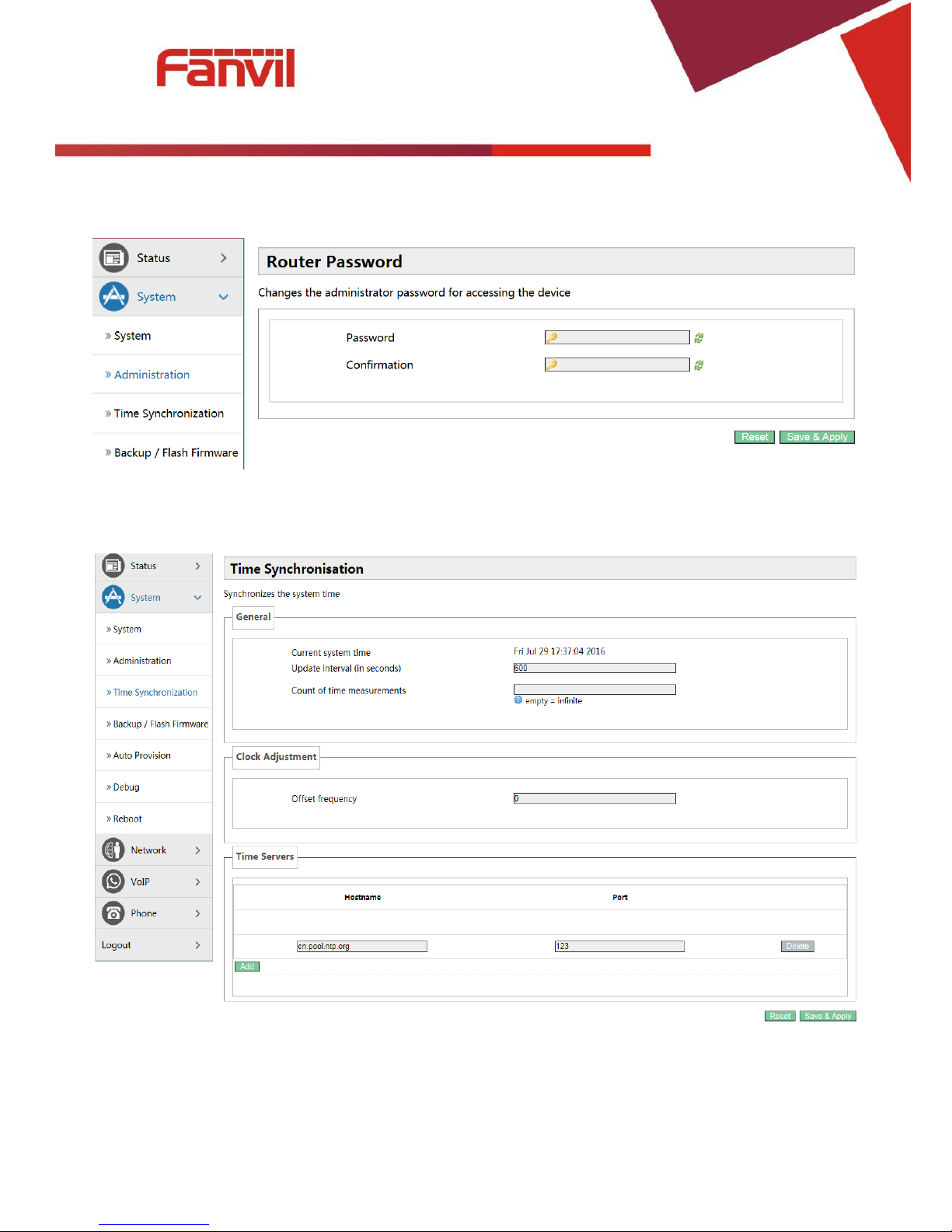Click the 'Time Synchronisation' page heading
952x1232 pixels.
click(x=297, y=569)
